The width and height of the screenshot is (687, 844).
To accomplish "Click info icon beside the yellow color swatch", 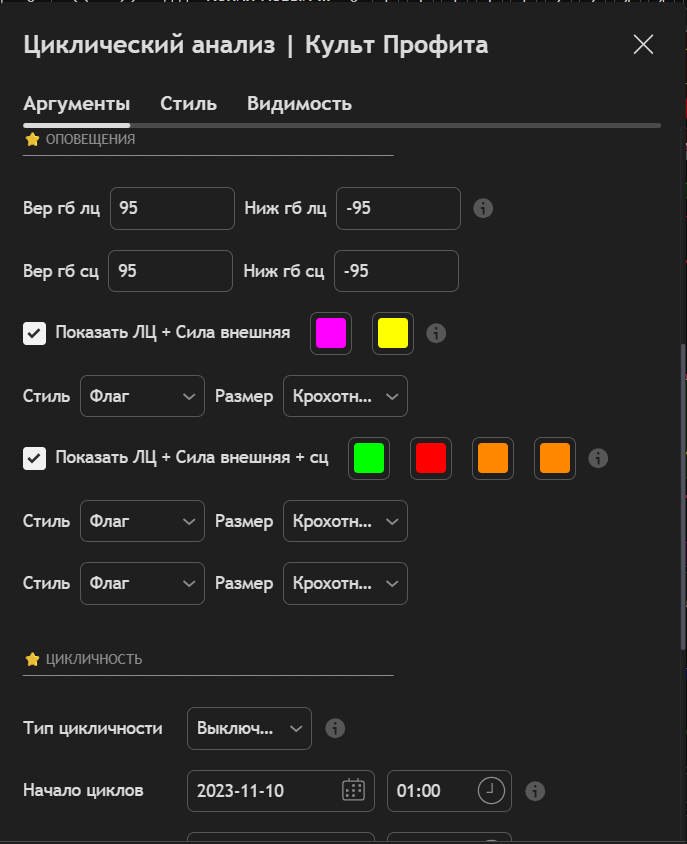I will pos(436,333).
